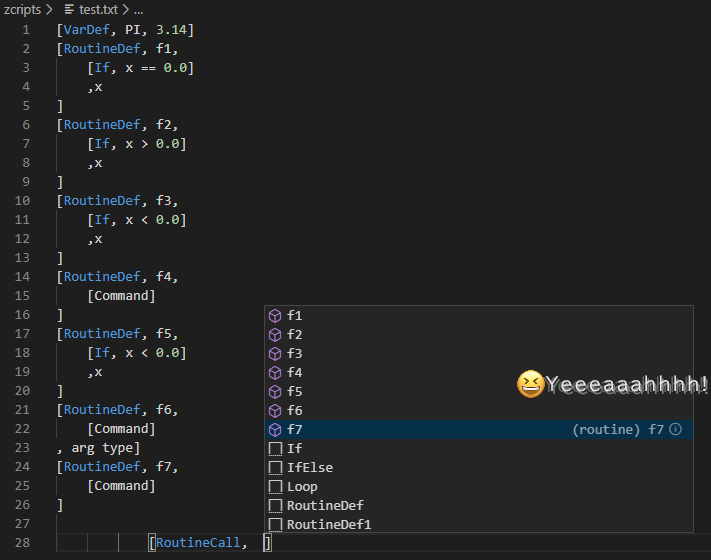The width and height of the screenshot is (711, 560).
Task: Pick the RoutineDef1 snippet suggestion
Action: coord(328,525)
